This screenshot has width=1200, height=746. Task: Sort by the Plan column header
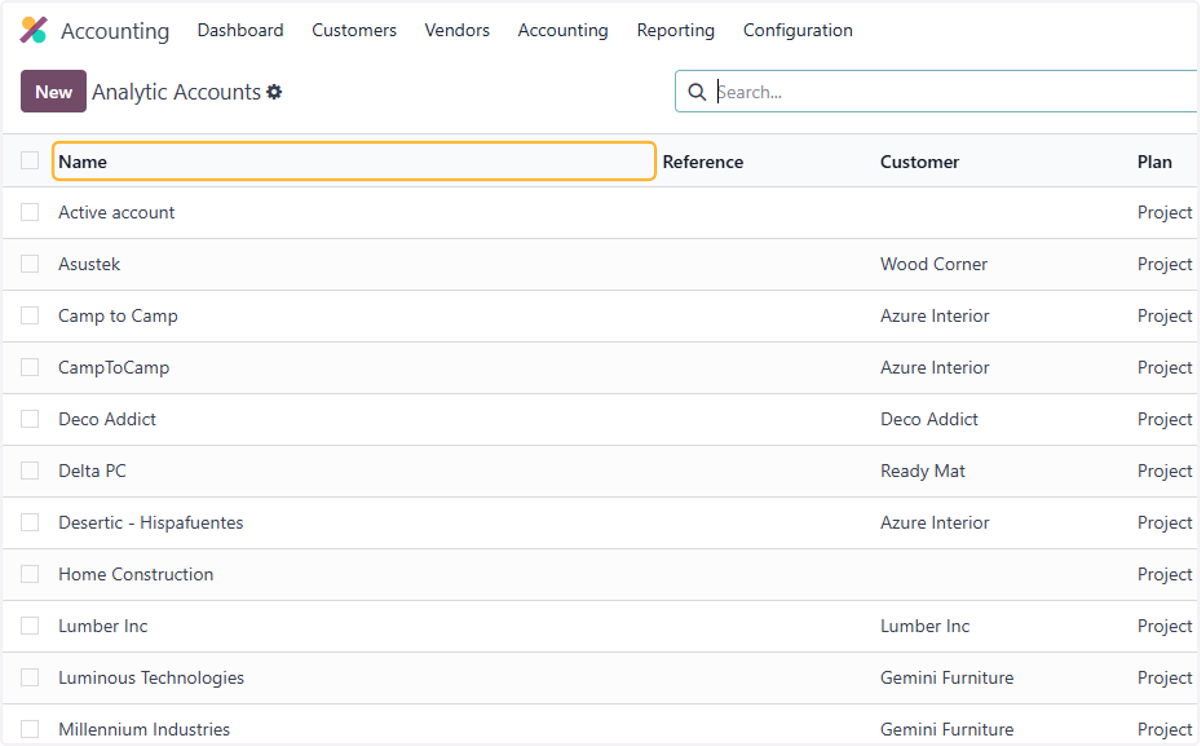click(1155, 162)
